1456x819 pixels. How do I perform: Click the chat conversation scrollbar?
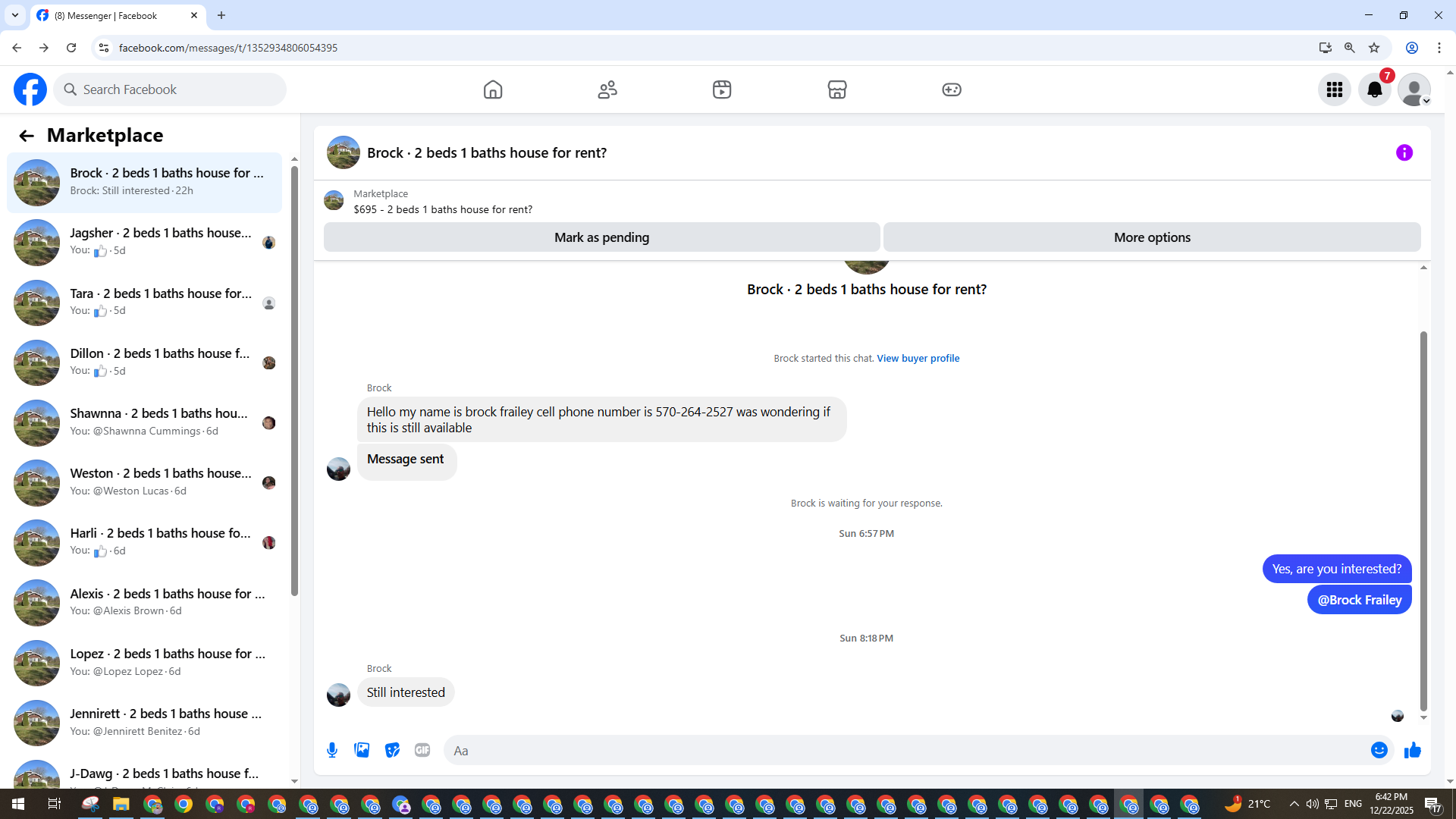coord(1423,520)
